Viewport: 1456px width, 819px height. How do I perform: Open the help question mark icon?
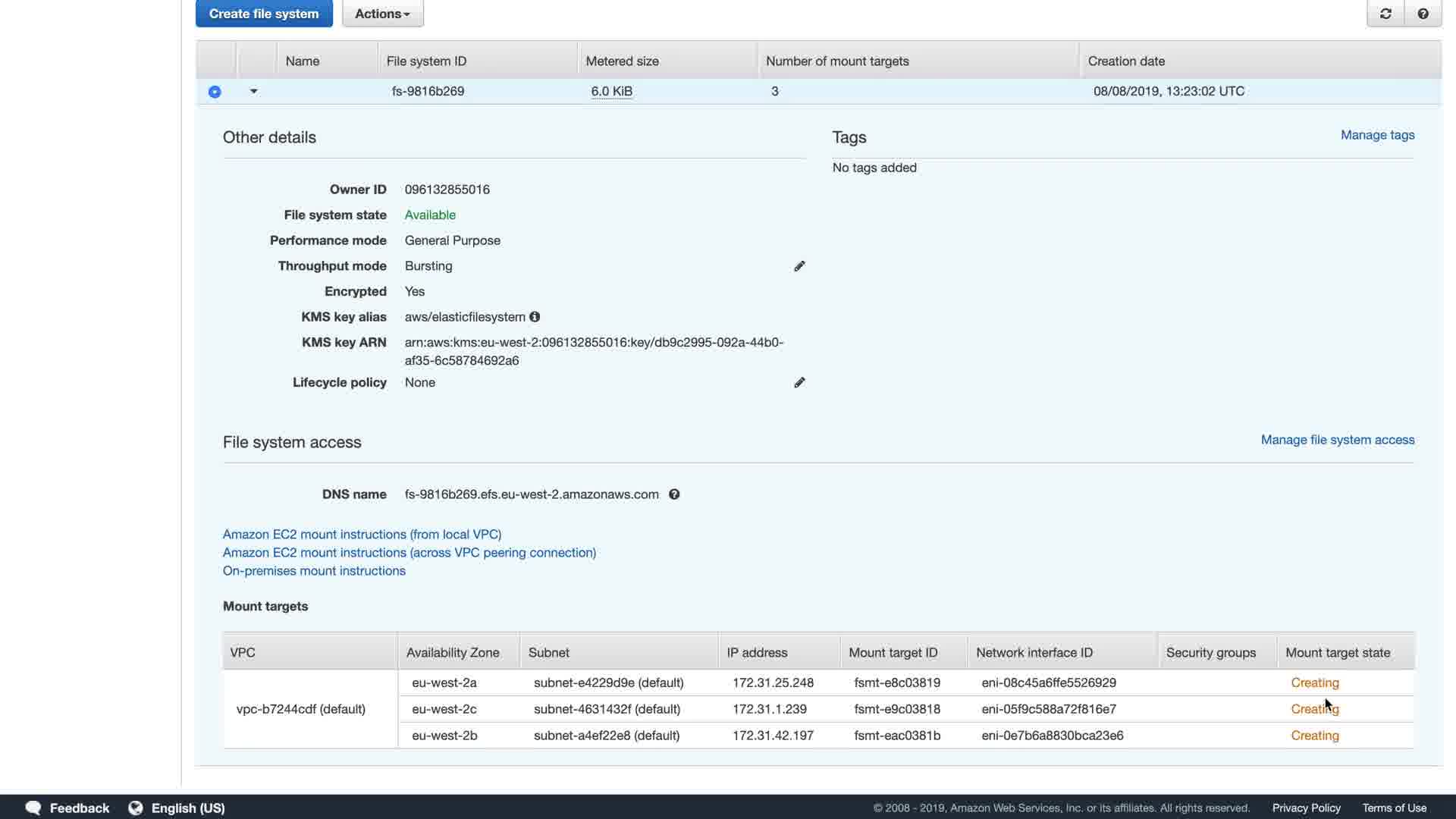pos(1423,14)
